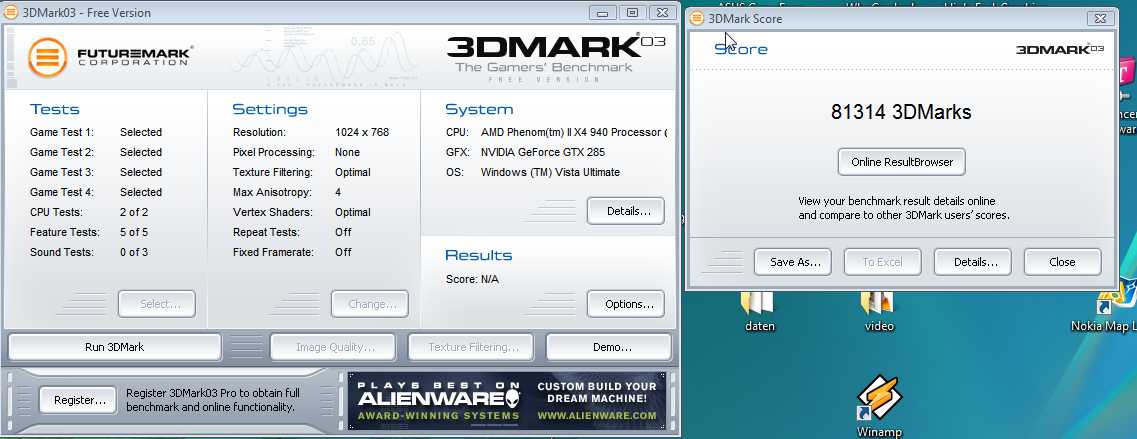Click the Settings section heading

(x=270, y=110)
